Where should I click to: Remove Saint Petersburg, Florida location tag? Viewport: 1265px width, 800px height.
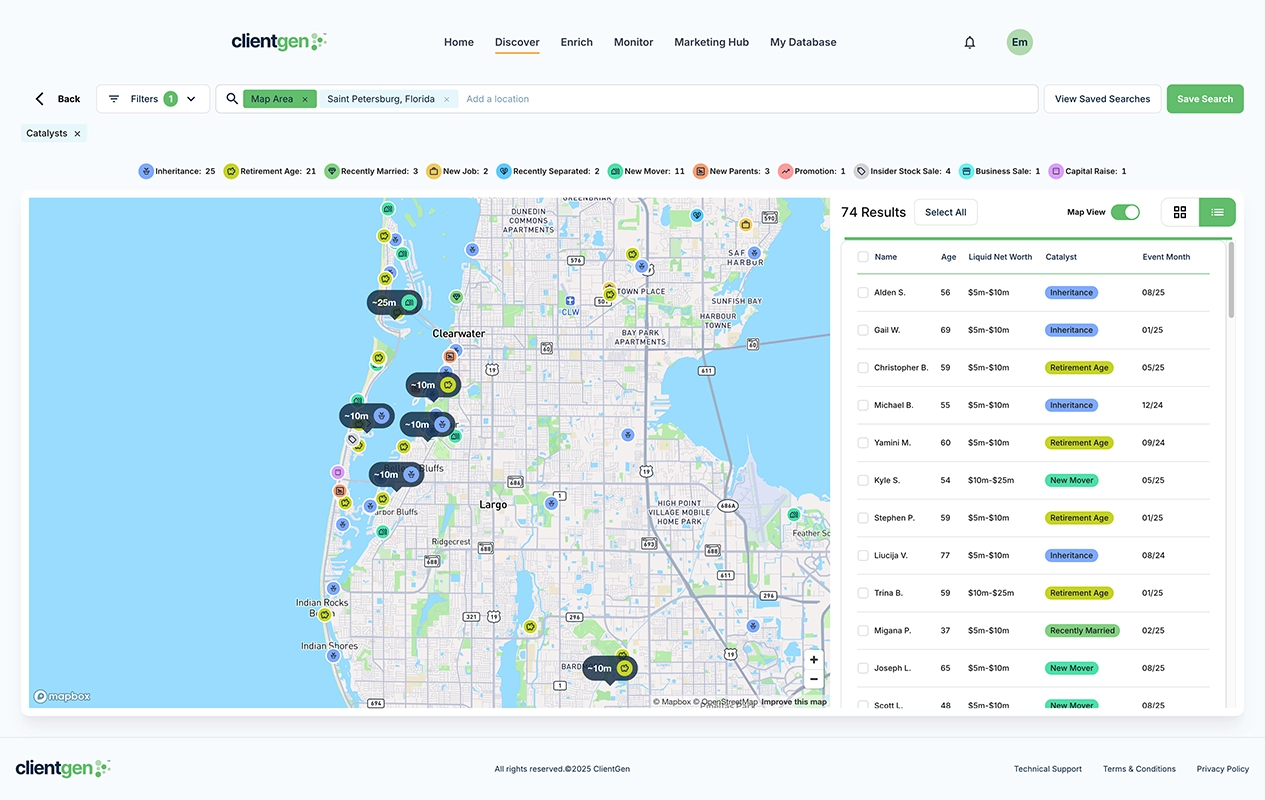click(447, 99)
